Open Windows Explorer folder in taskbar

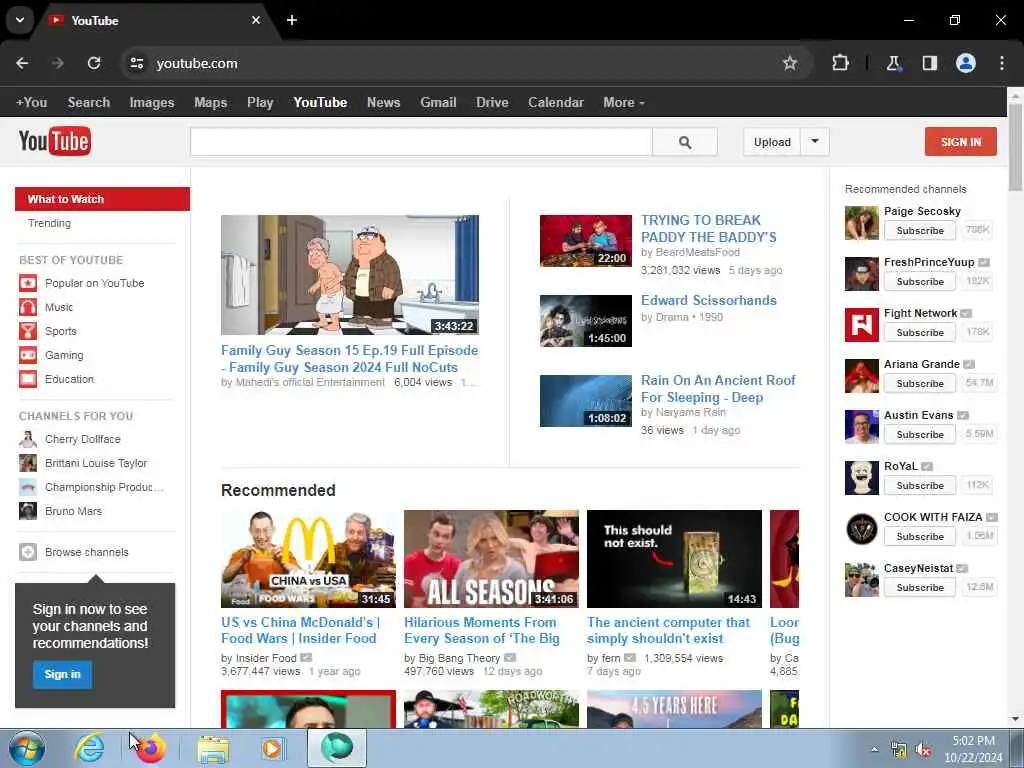coord(213,749)
